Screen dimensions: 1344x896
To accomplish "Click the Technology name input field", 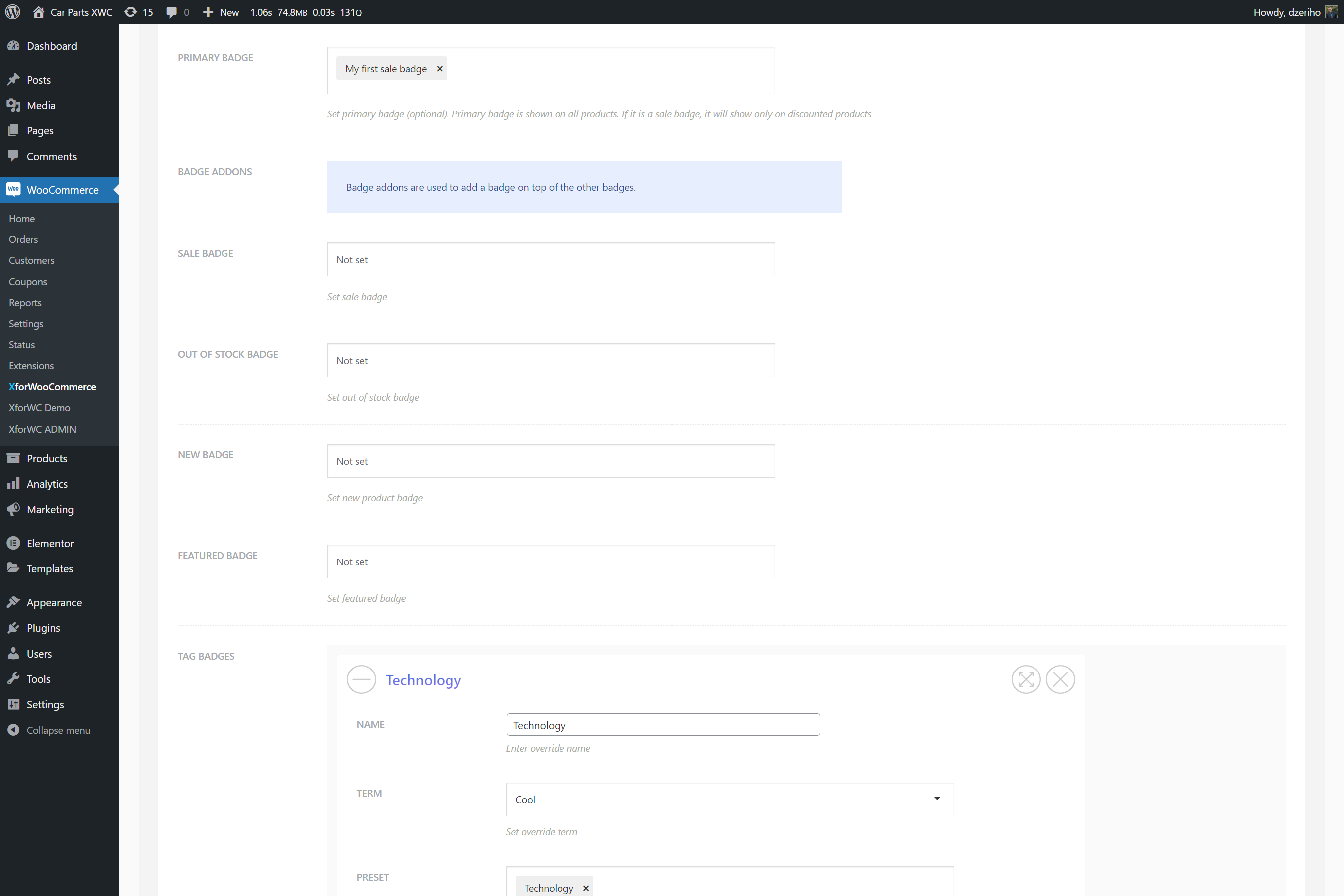I will tap(662, 723).
